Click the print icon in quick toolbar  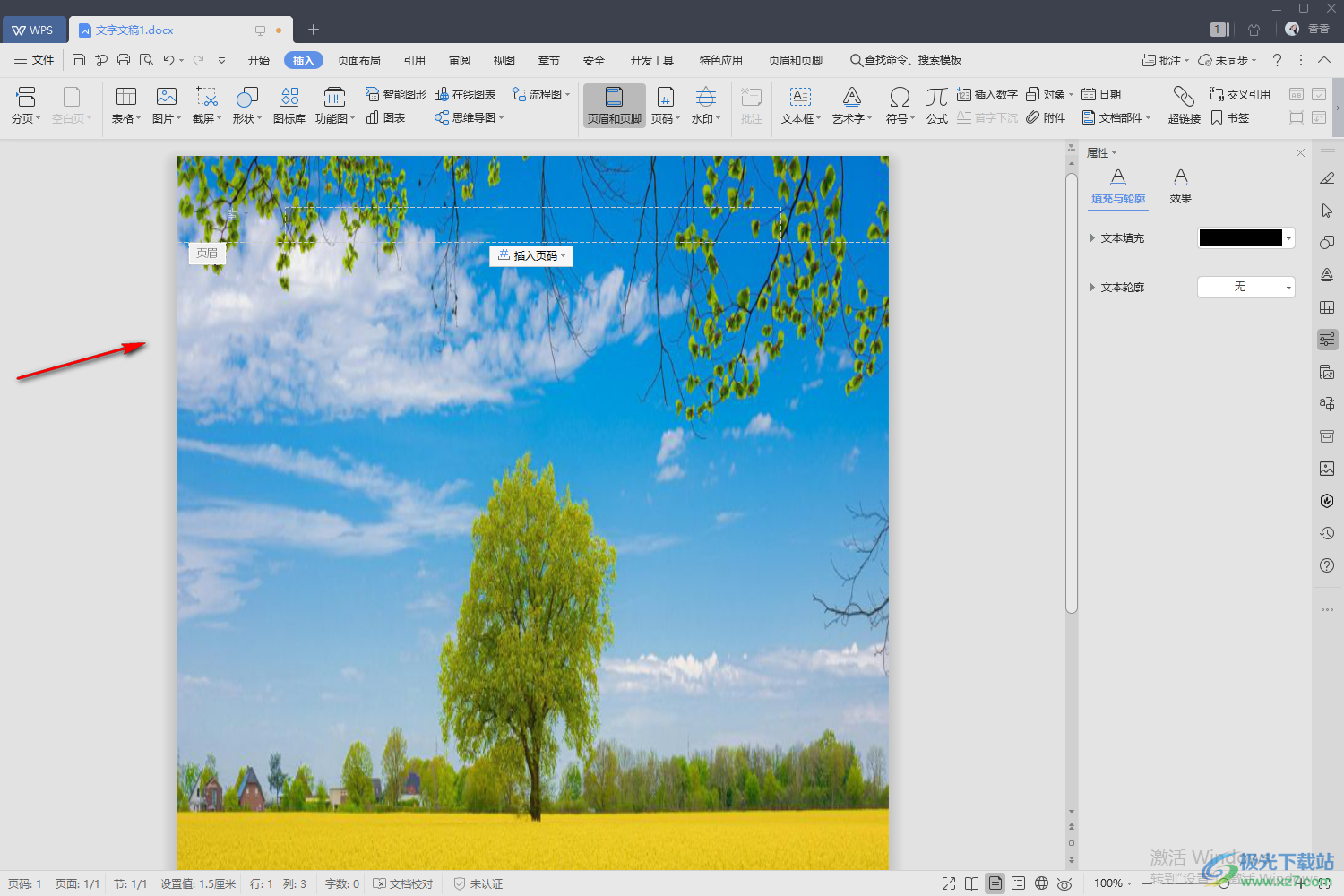[124, 60]
